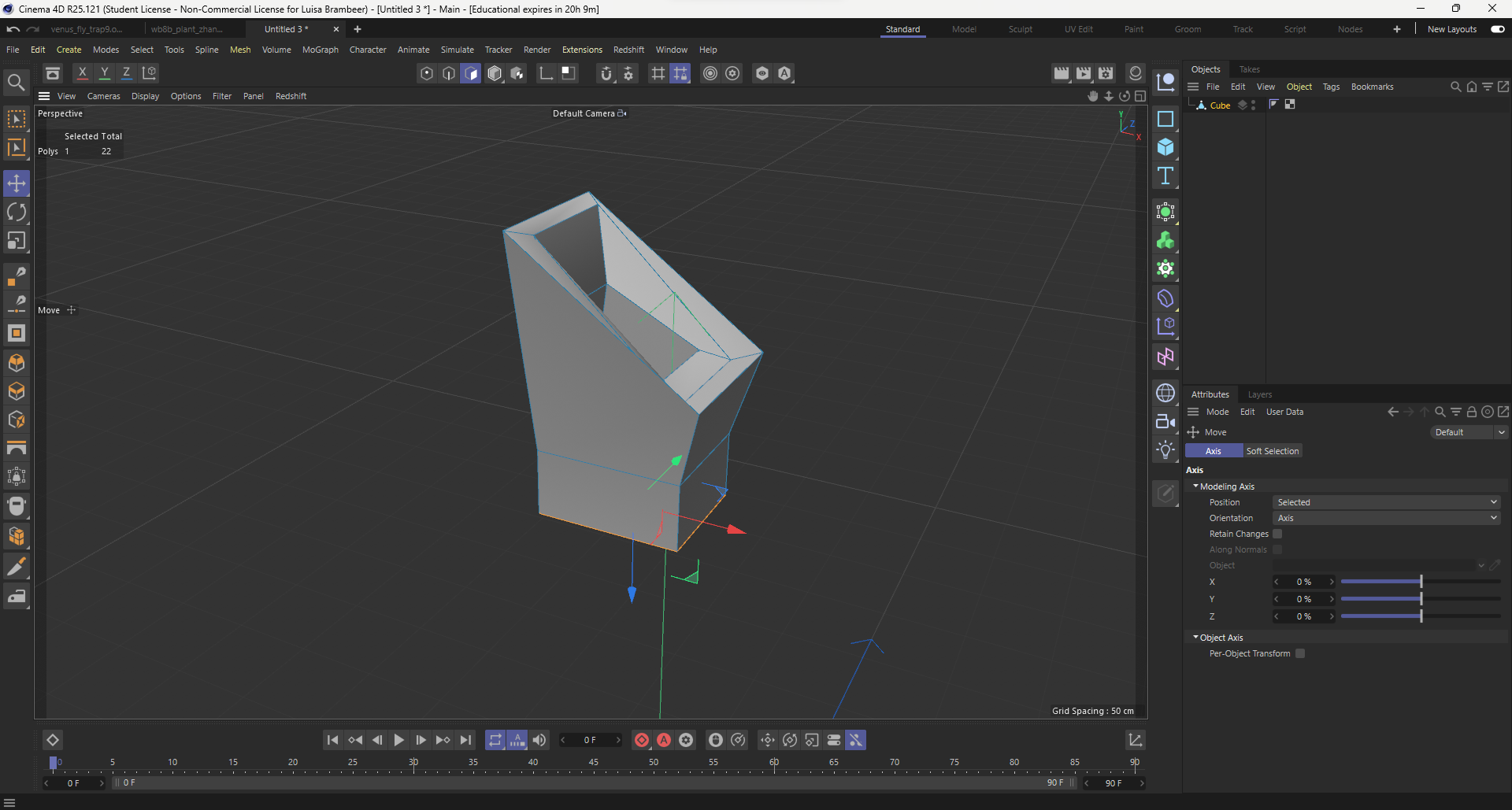
Task: Open the Takes tab
Action: pos(1249,69)
